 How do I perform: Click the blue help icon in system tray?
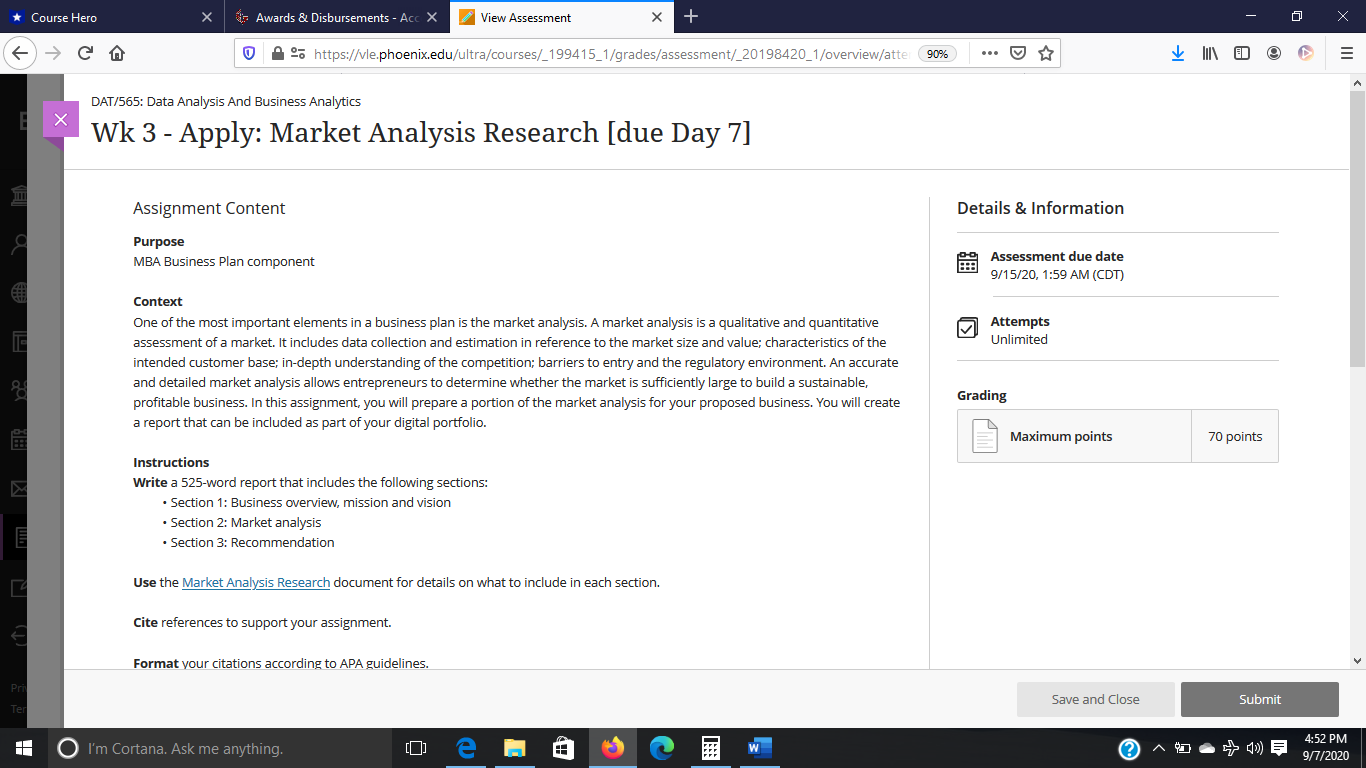point(1129,749)
